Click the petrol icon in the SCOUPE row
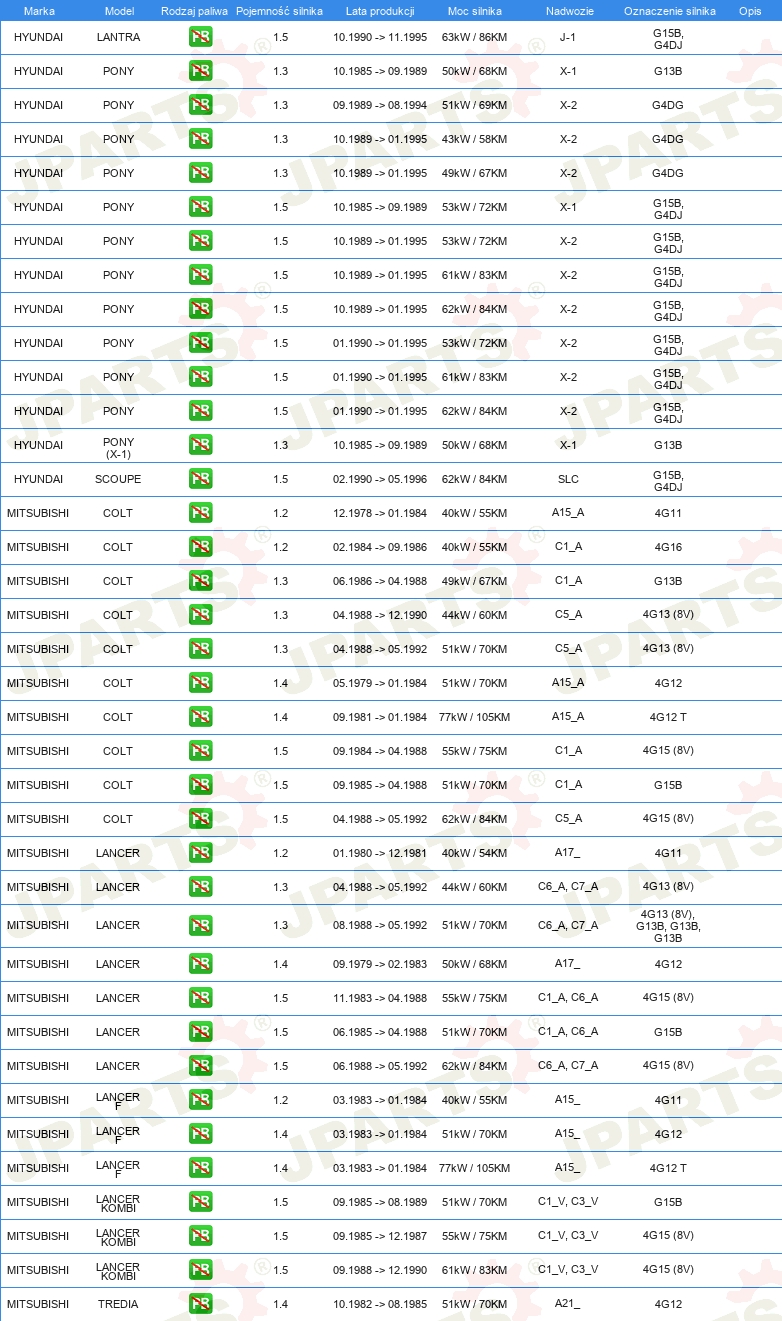The image size is (782, 1321). [x=201, y=479]
